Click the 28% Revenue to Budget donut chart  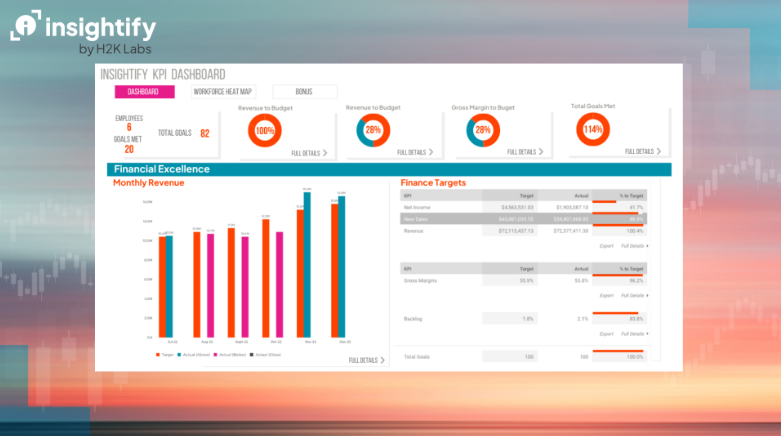point(373,130)
